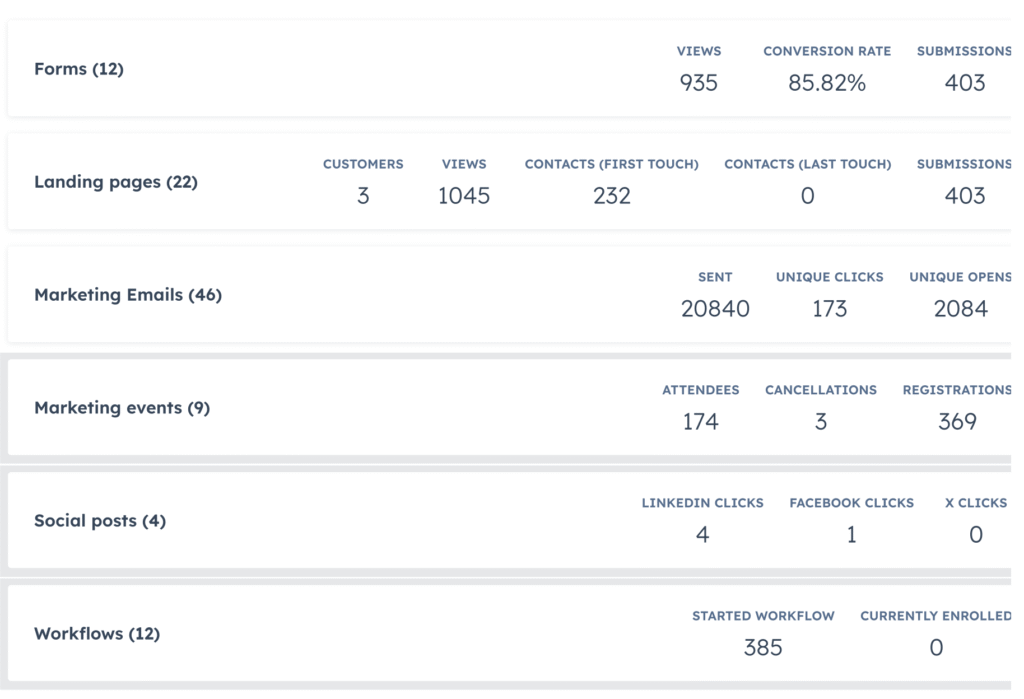This screenshot has height=699, width=1024.
Task: Open the Workflows (12) section
Action: (x=96, y=634)
